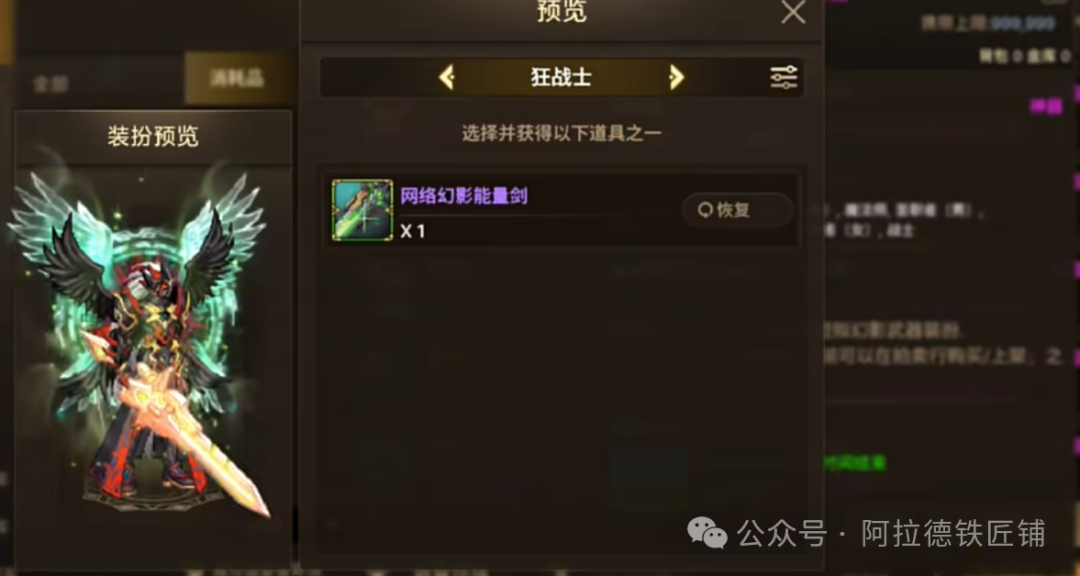Click the X 1 quantity label
Screen dimensions: 1080x576
tap(413, 232)
